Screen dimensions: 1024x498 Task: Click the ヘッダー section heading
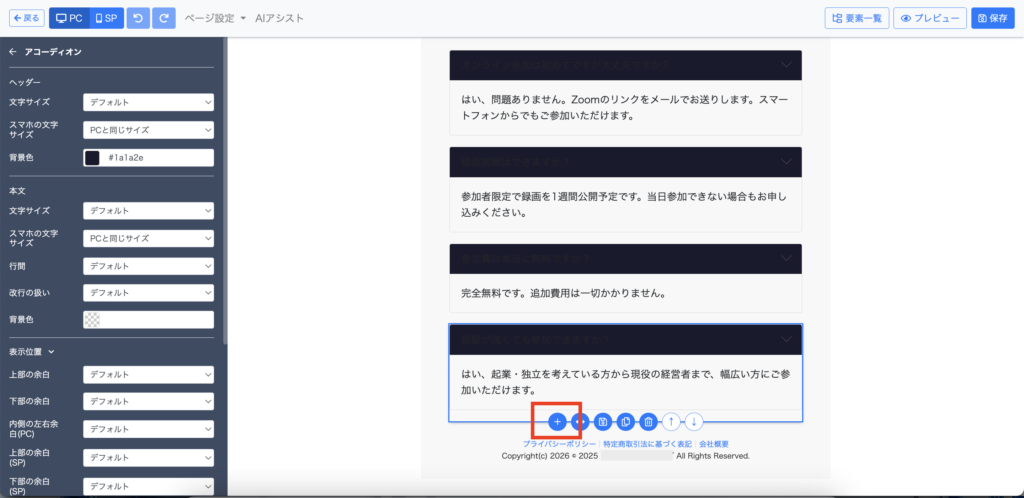point(25,82)
